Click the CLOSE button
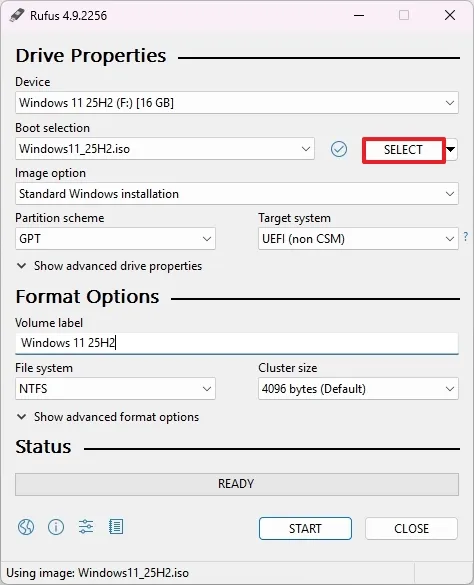Viewport: 474px width, 585px height. [x=411, y=528]
